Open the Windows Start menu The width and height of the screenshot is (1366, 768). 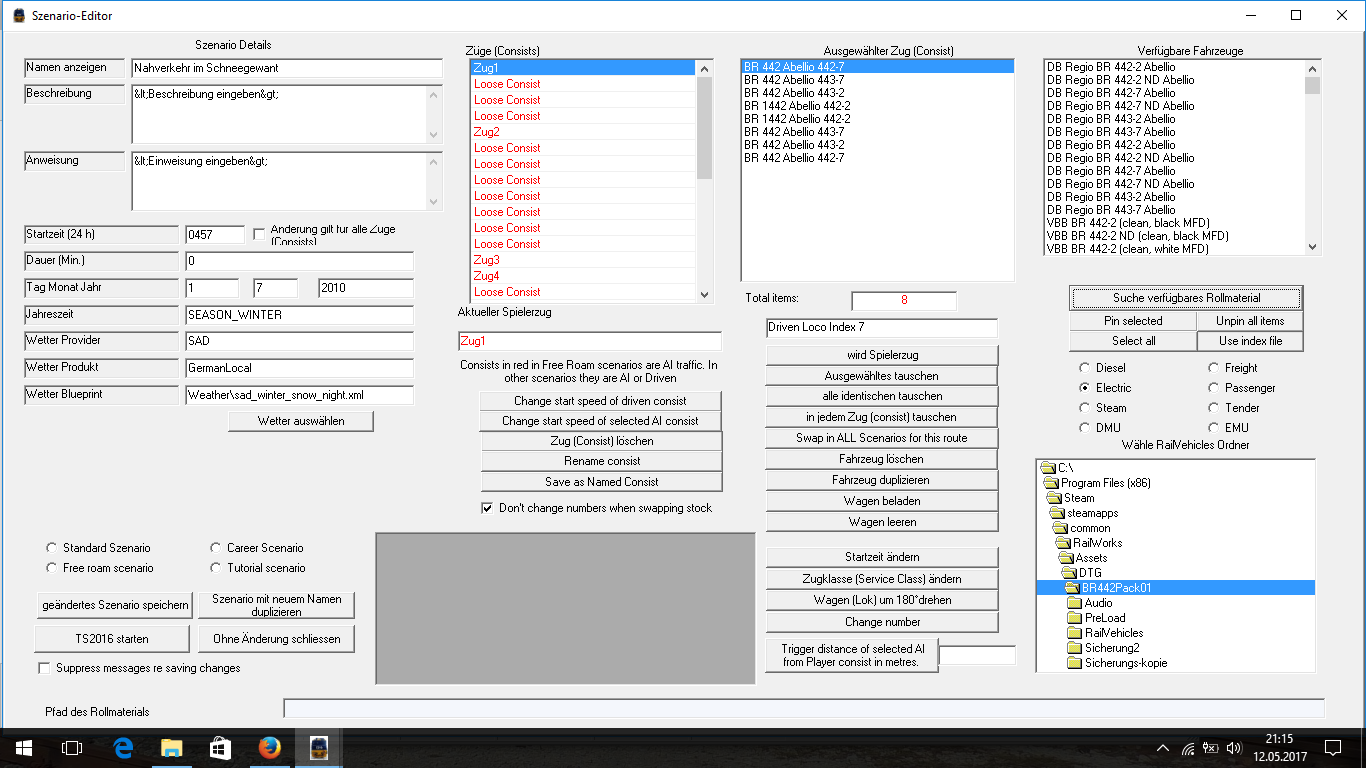click(23, 747)
